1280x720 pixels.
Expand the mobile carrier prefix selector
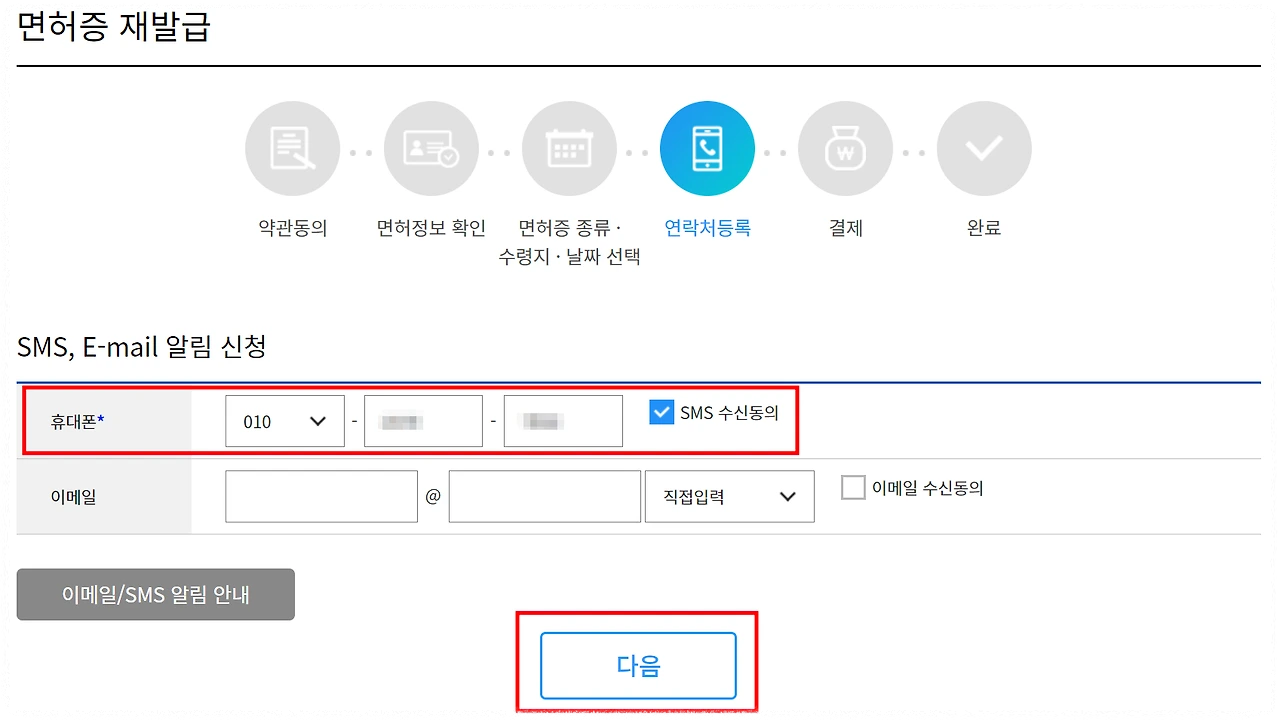point(284,421)
